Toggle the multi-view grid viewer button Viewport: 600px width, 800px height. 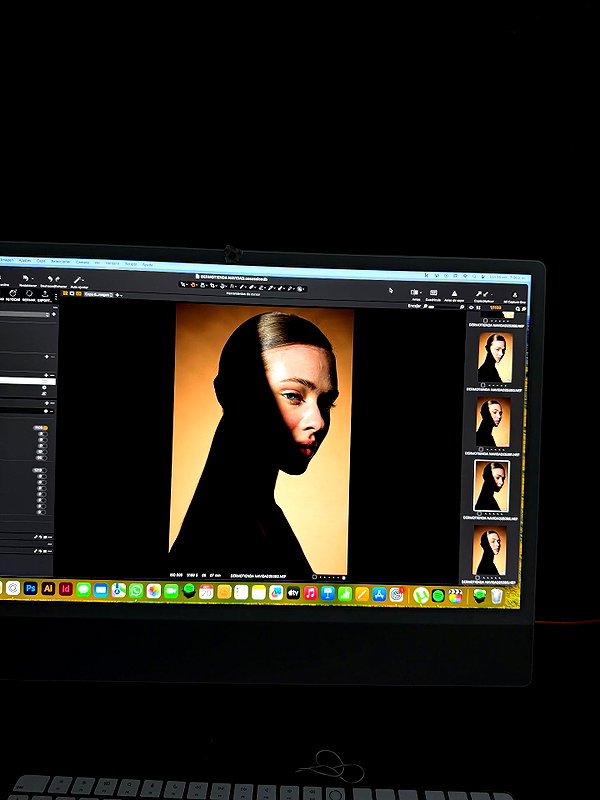tap(65, 294)
